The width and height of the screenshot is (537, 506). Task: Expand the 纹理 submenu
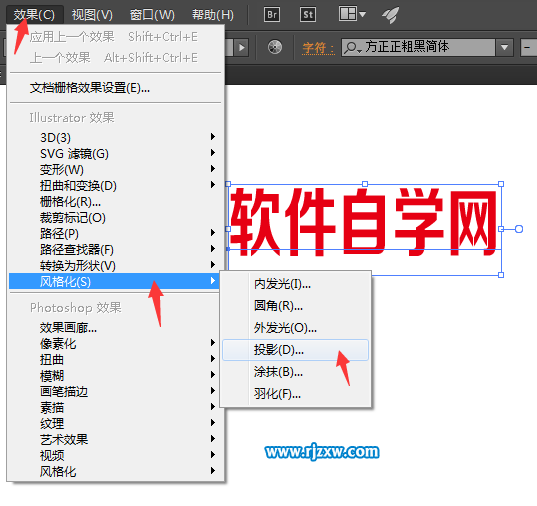[x=115, y=423]
